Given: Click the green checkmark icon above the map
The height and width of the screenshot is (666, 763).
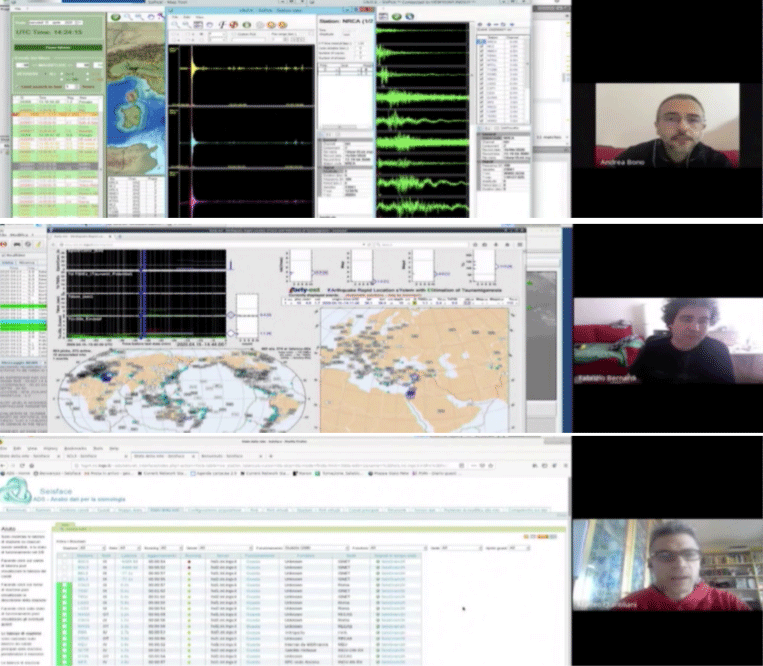Looking at the screenshot, I should [x=115, y=17].
